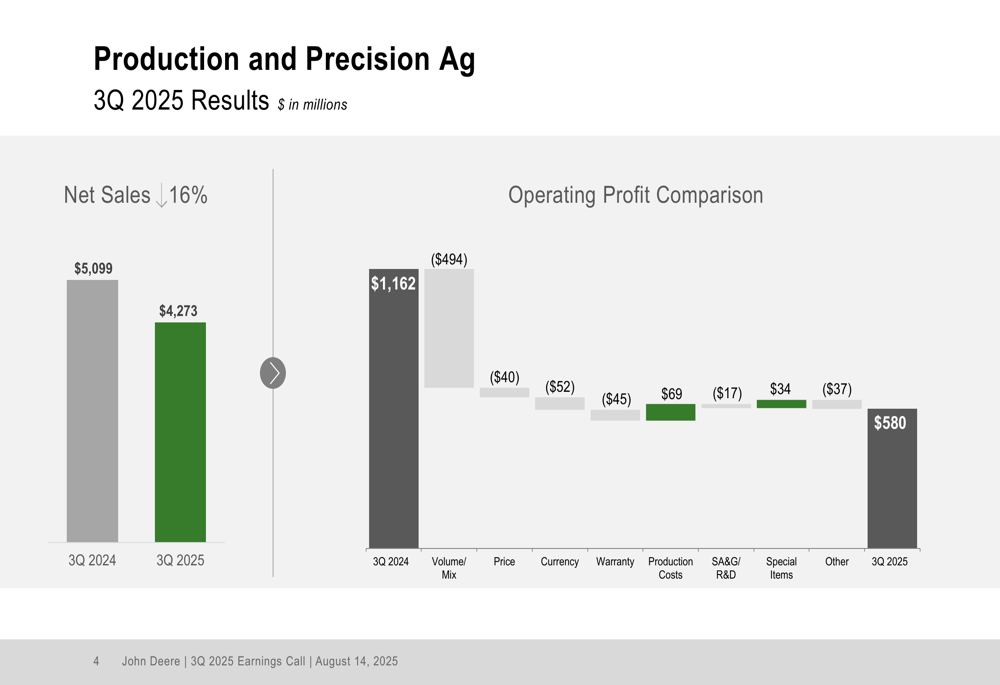Select the ($37) Other waterfall bar

tap(837, 404)
